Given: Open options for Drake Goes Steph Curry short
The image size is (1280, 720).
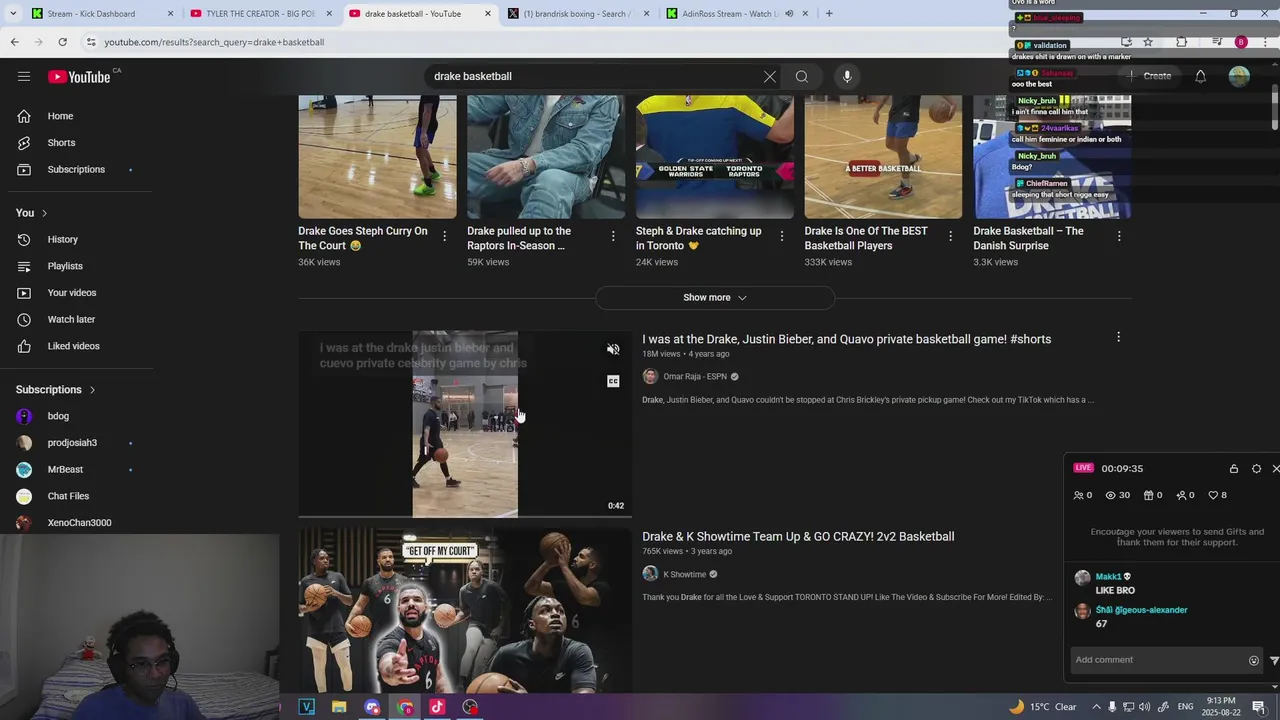Looking at the screenshot, I should pyautogui.click(x=444, y=236).
